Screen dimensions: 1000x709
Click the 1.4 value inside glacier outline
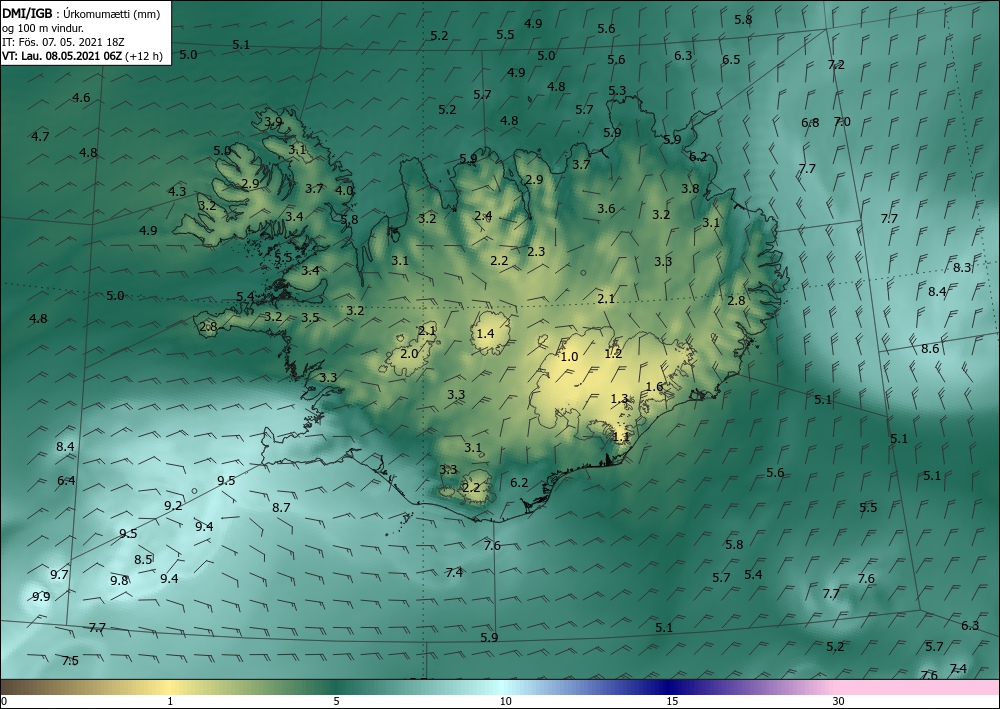(485, 333)
